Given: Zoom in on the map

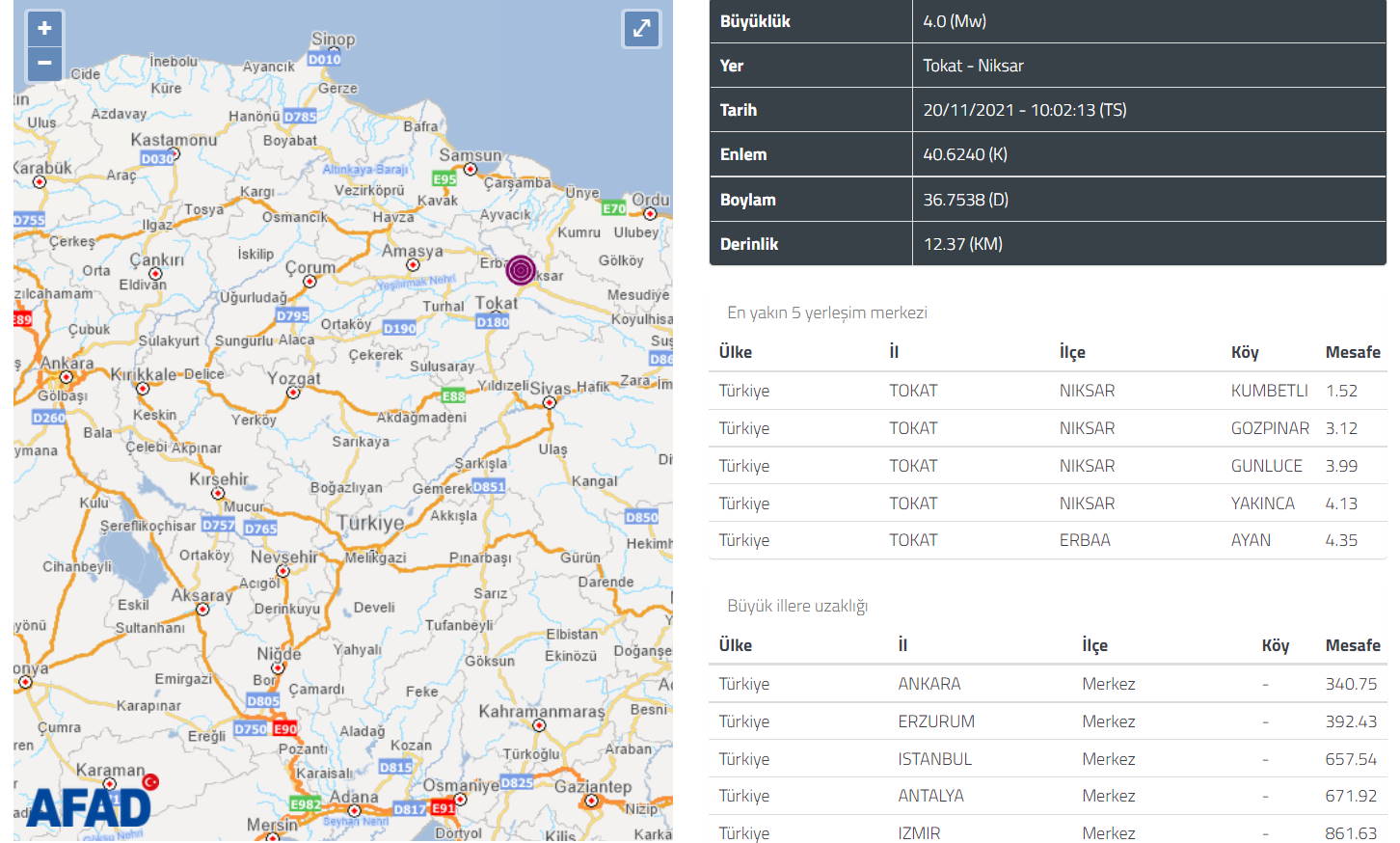Looking at the screenshot, I should point(44,29).
